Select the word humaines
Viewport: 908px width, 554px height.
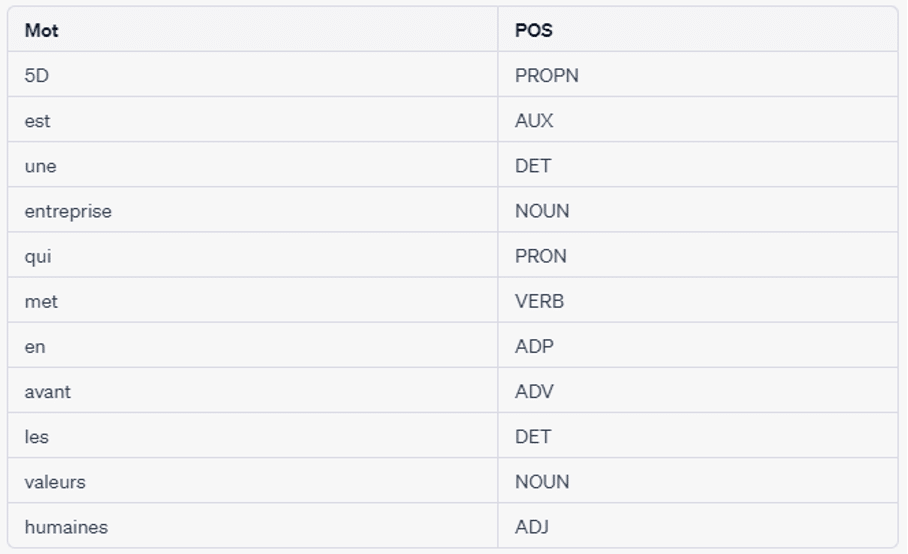tap(66, 527)
